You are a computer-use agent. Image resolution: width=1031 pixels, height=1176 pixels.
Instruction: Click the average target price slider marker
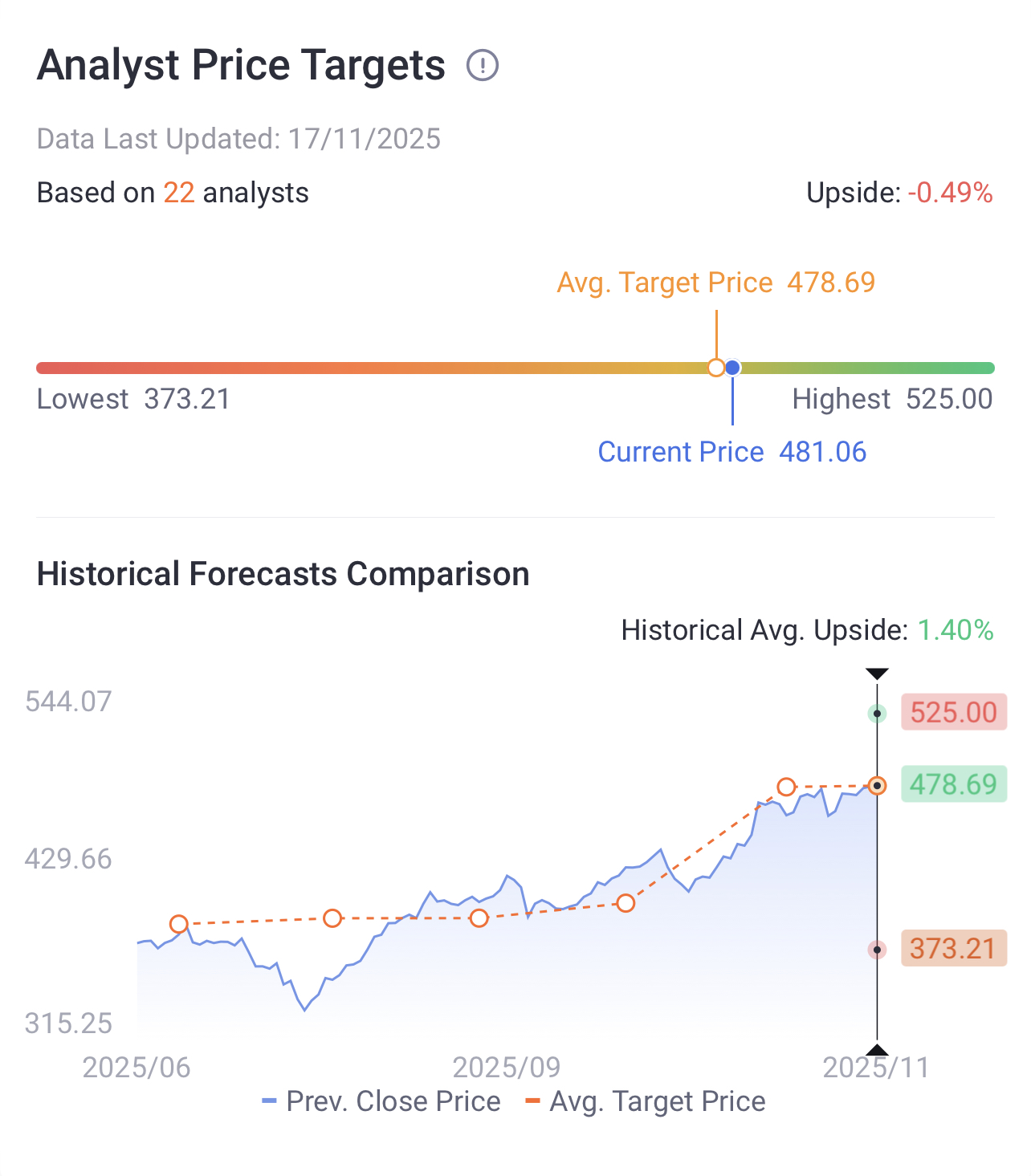click(716, 368)
